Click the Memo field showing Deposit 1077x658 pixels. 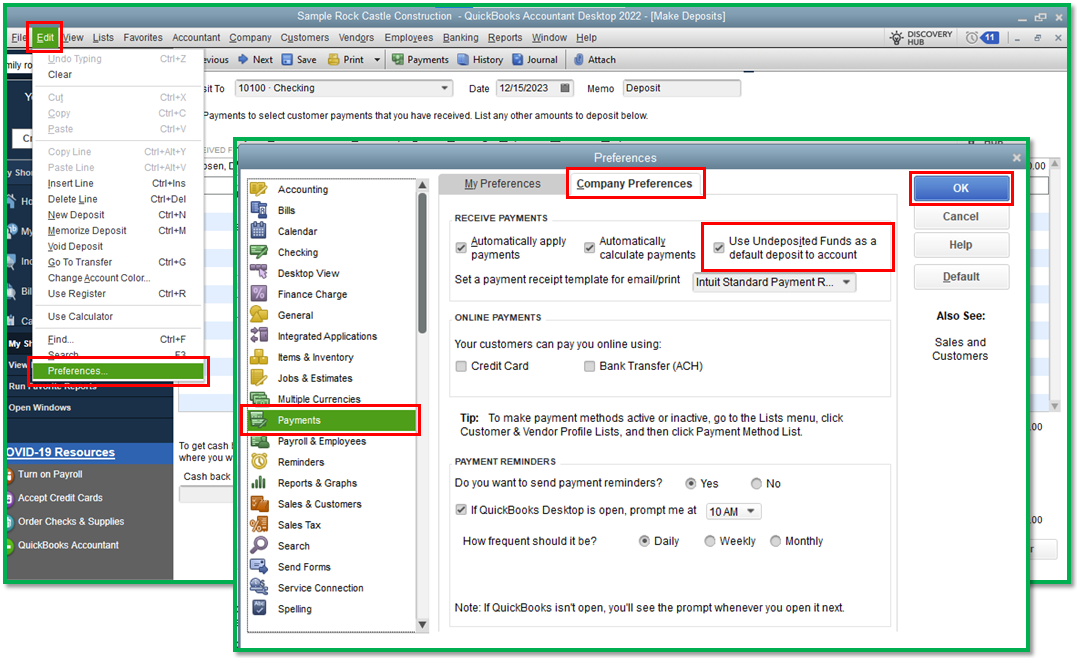pyautogui.click(x=681, y=88)
